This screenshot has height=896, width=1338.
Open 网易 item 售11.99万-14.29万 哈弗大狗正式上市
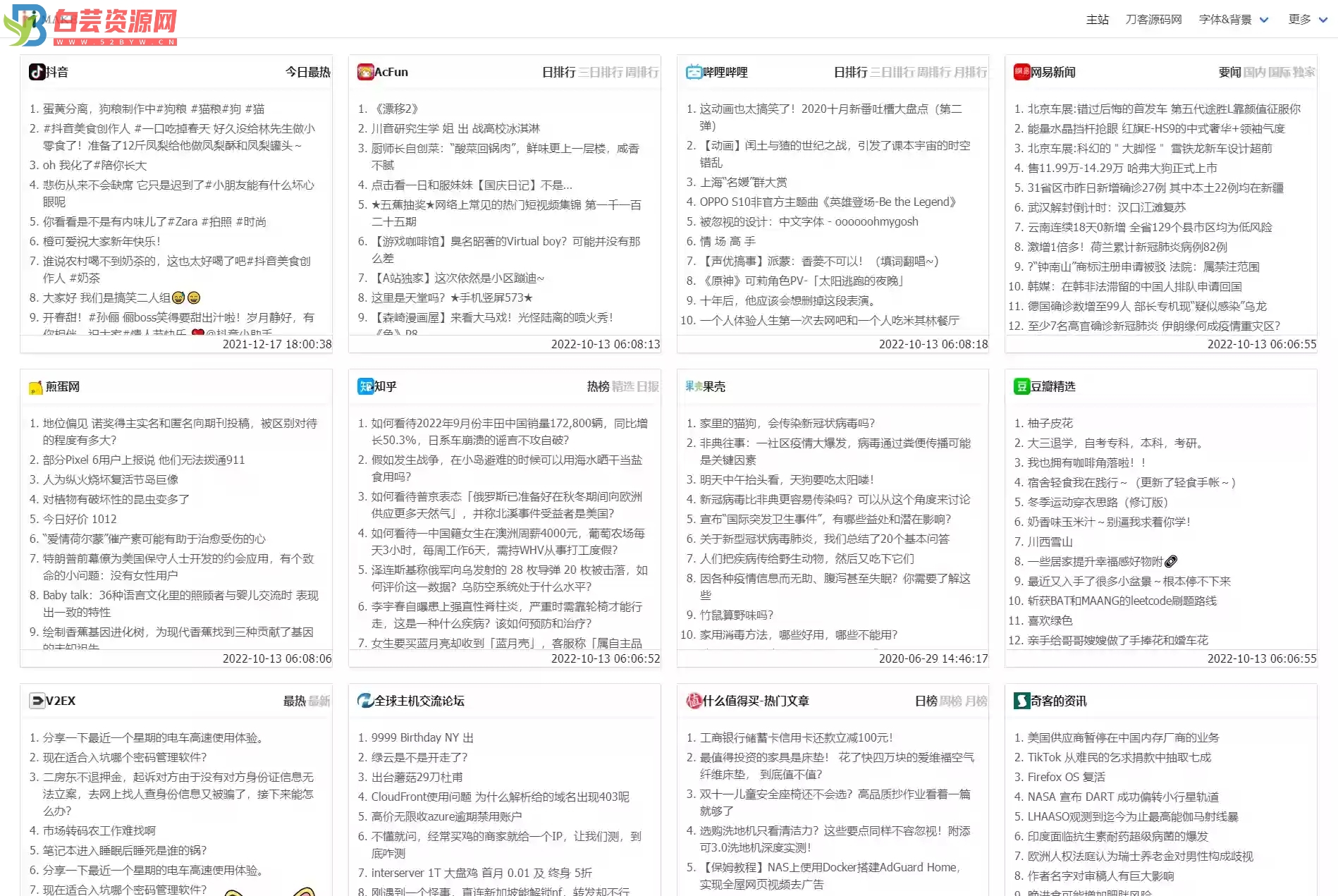click(1122, 168)
